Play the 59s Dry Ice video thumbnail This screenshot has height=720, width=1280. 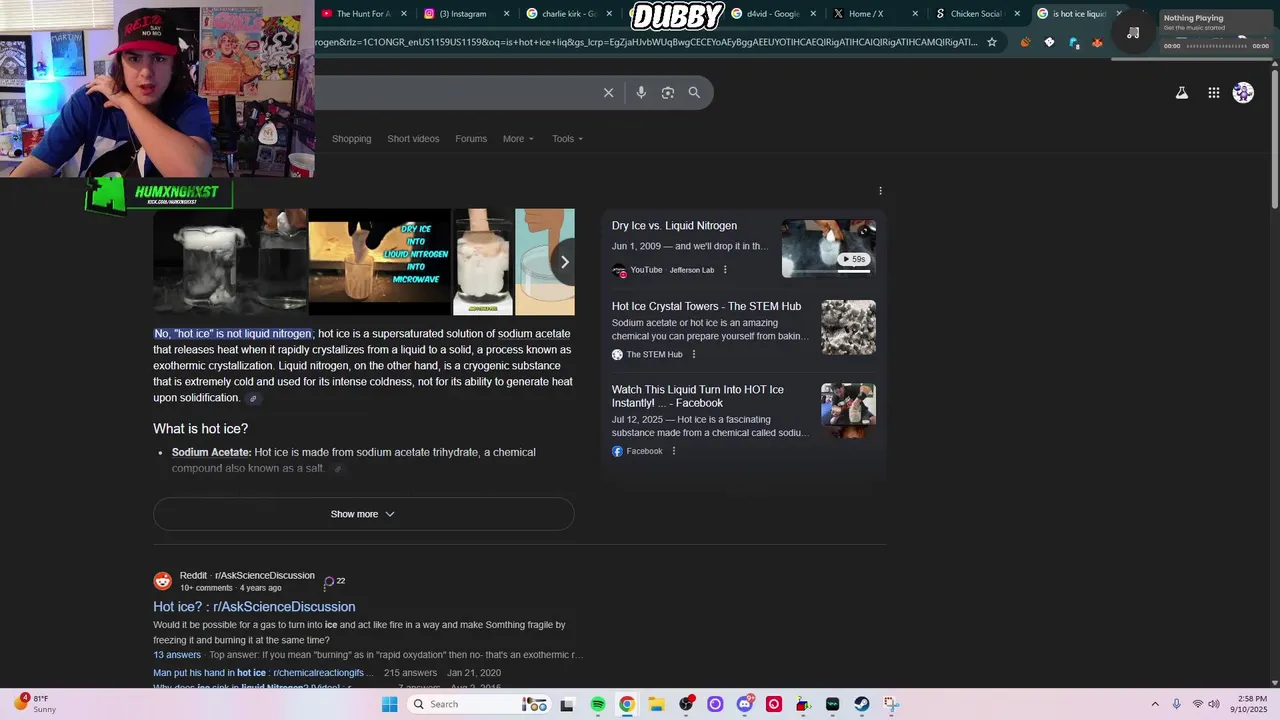(x=828, y=248)
